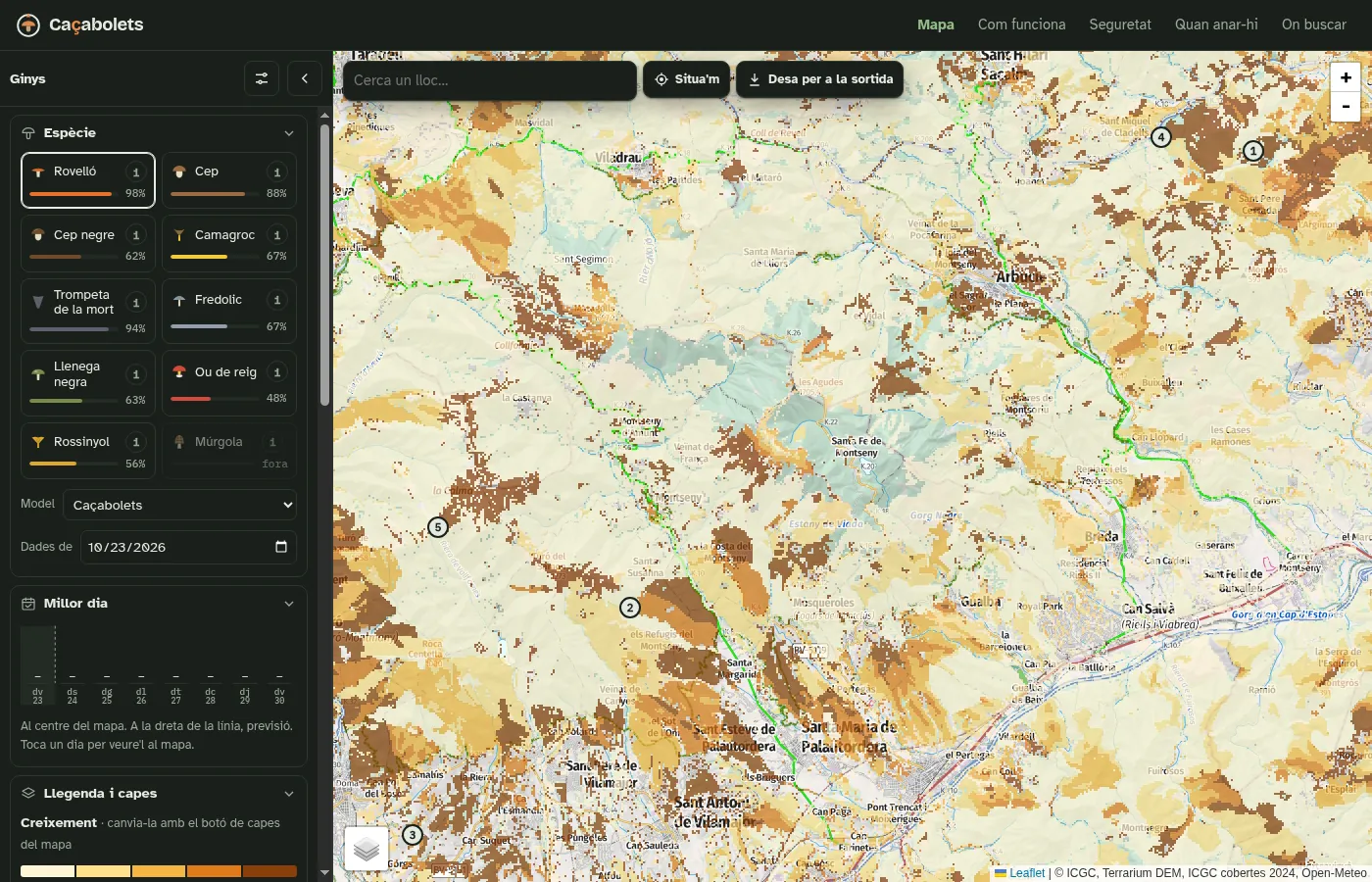Screen dimensions: 1372x882
Task: Select the Fredolic species card
Action: click(229, 311)
